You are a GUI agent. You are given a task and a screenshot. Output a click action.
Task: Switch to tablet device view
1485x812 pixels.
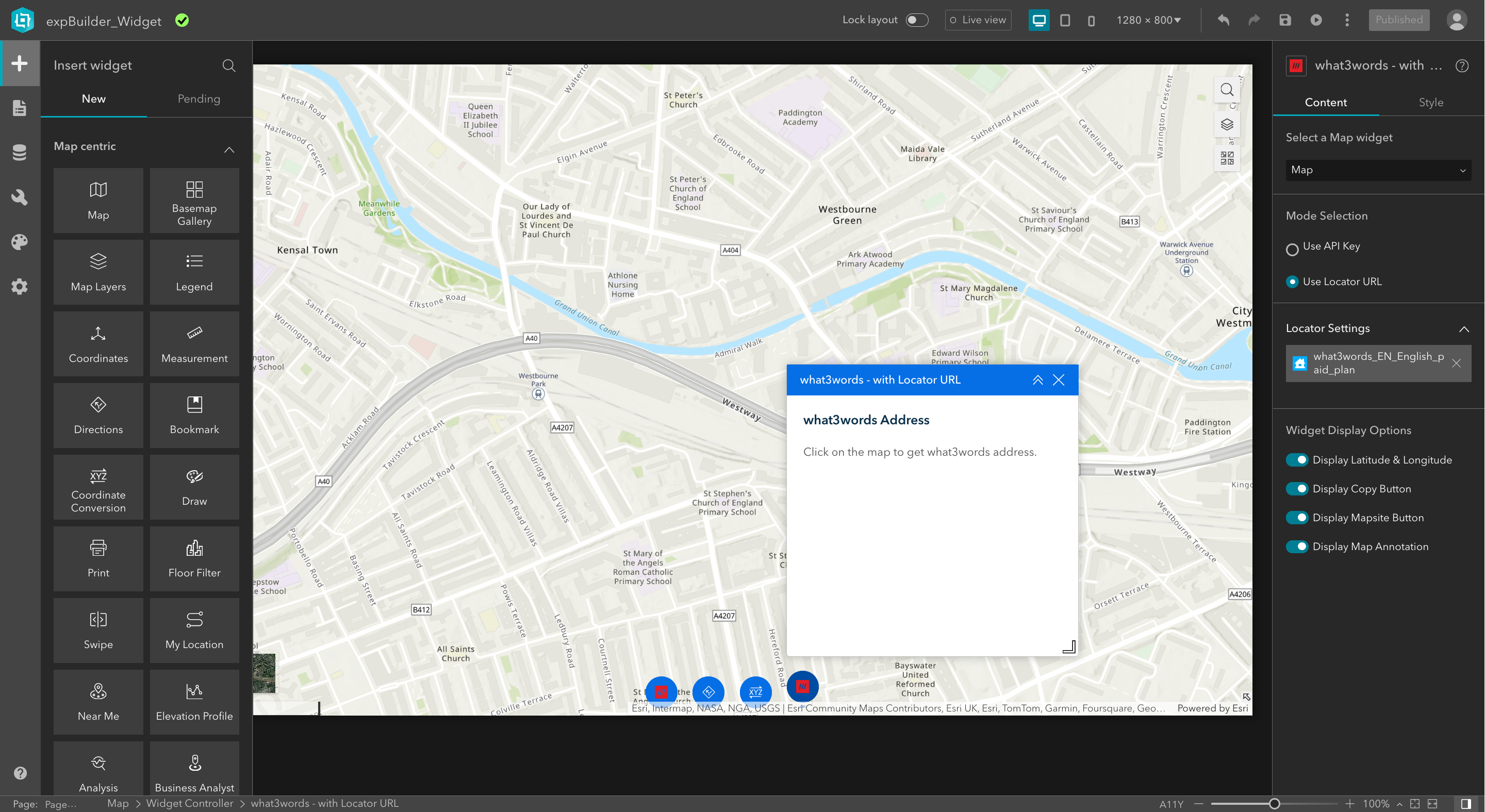1065,20
